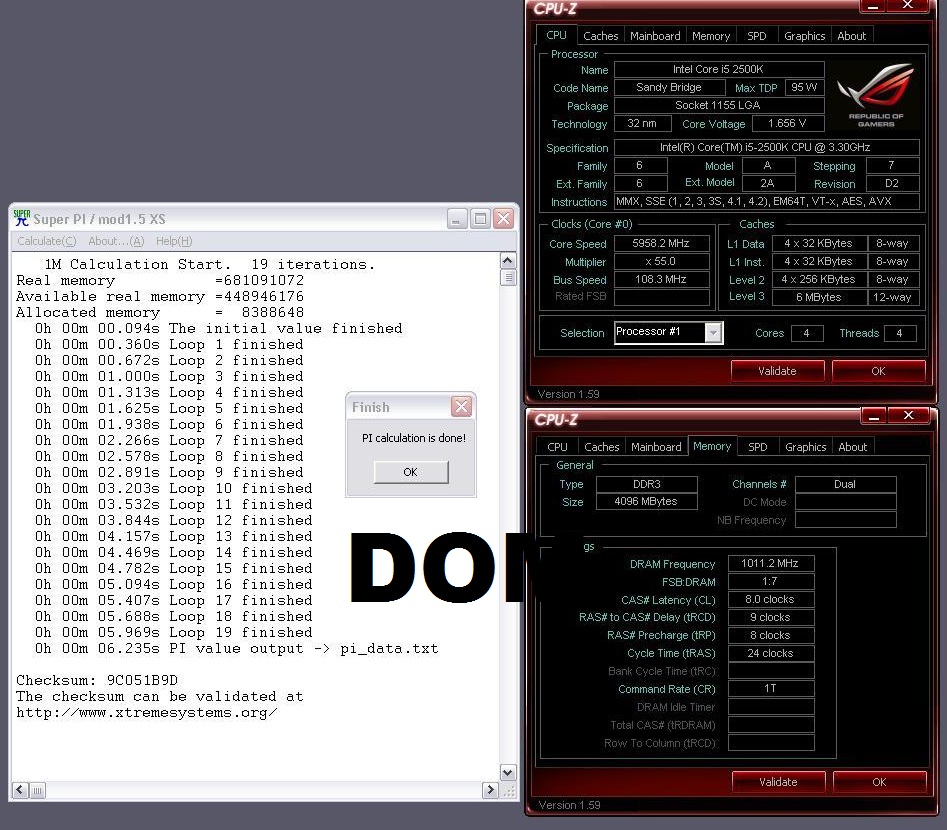Viewport: 947px width, 830px height.
Task: Open the About menu in Super PI
Action: pyautogui.click(x=115, y=241)
